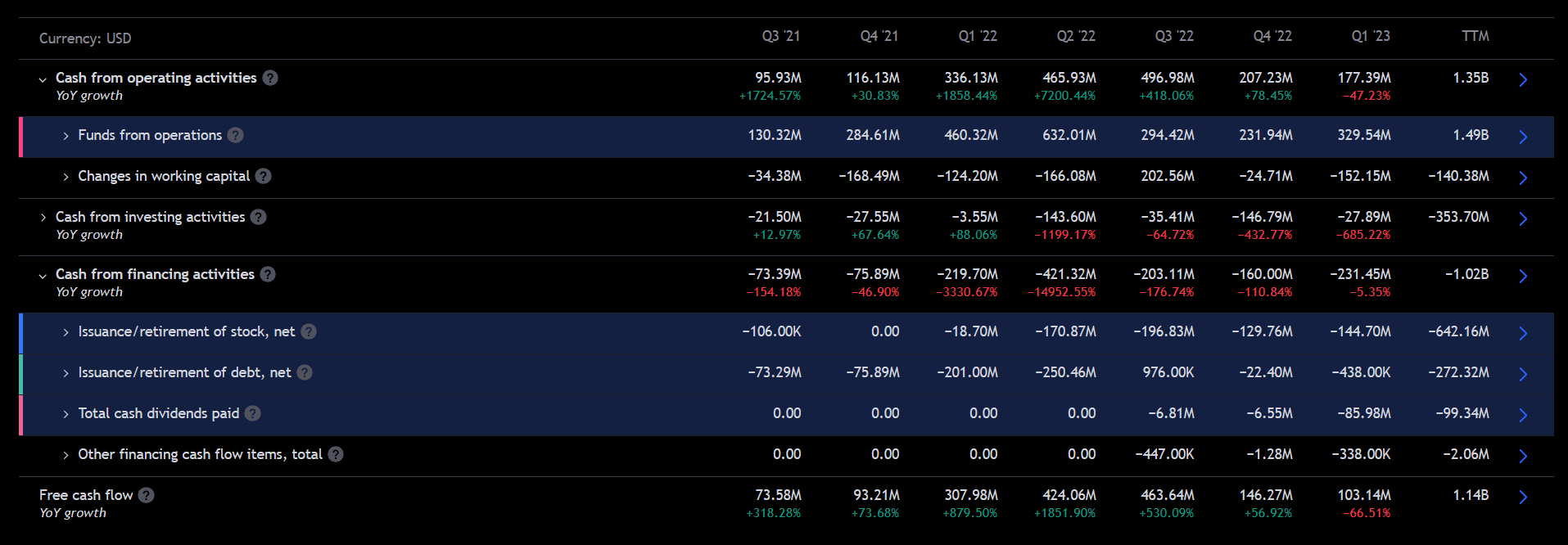Show help for Cash from investing activities
This screenshot has width=1568, height=545.
[x=259, y=217]
